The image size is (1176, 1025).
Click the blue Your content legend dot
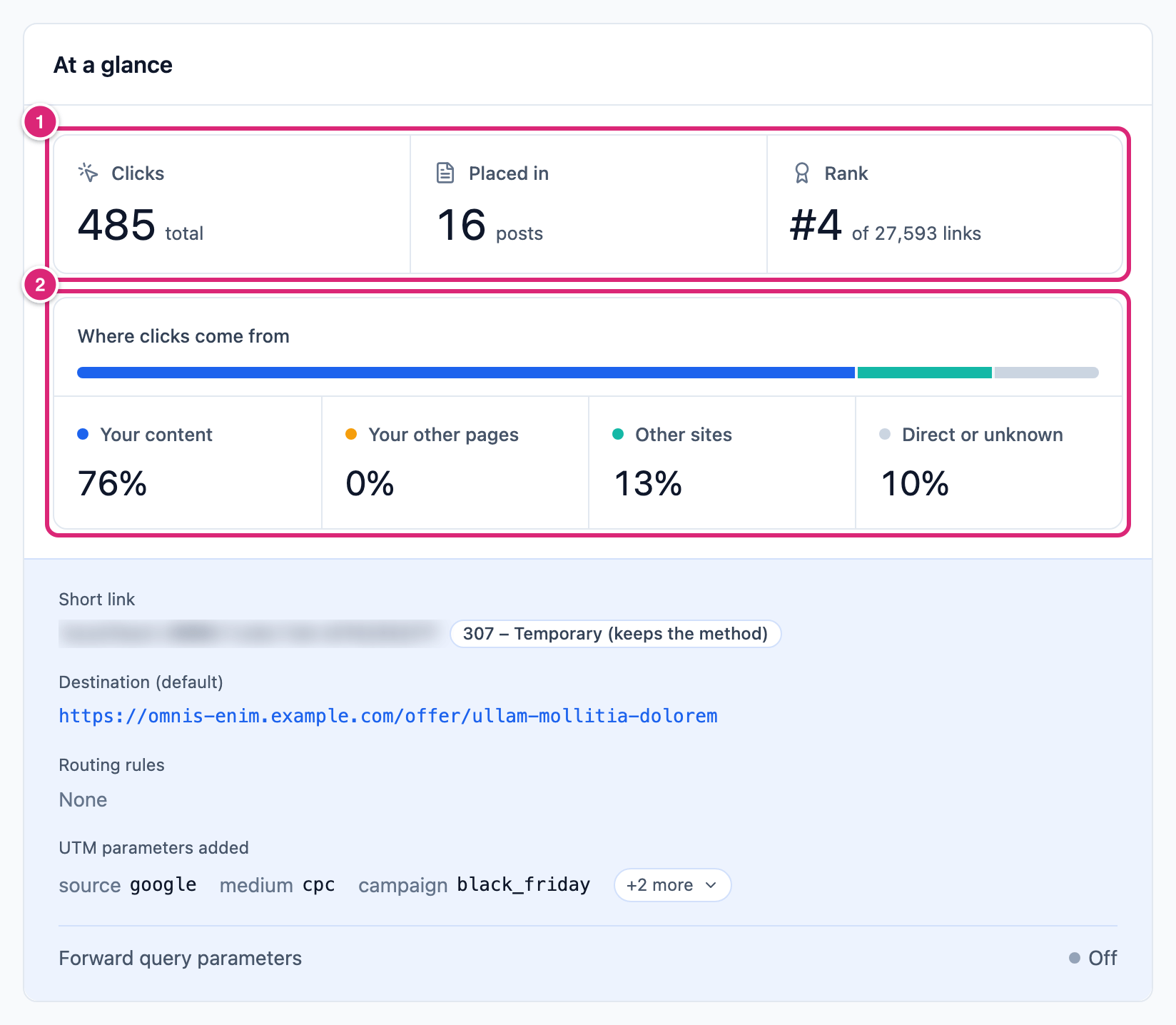coord(83,434)
